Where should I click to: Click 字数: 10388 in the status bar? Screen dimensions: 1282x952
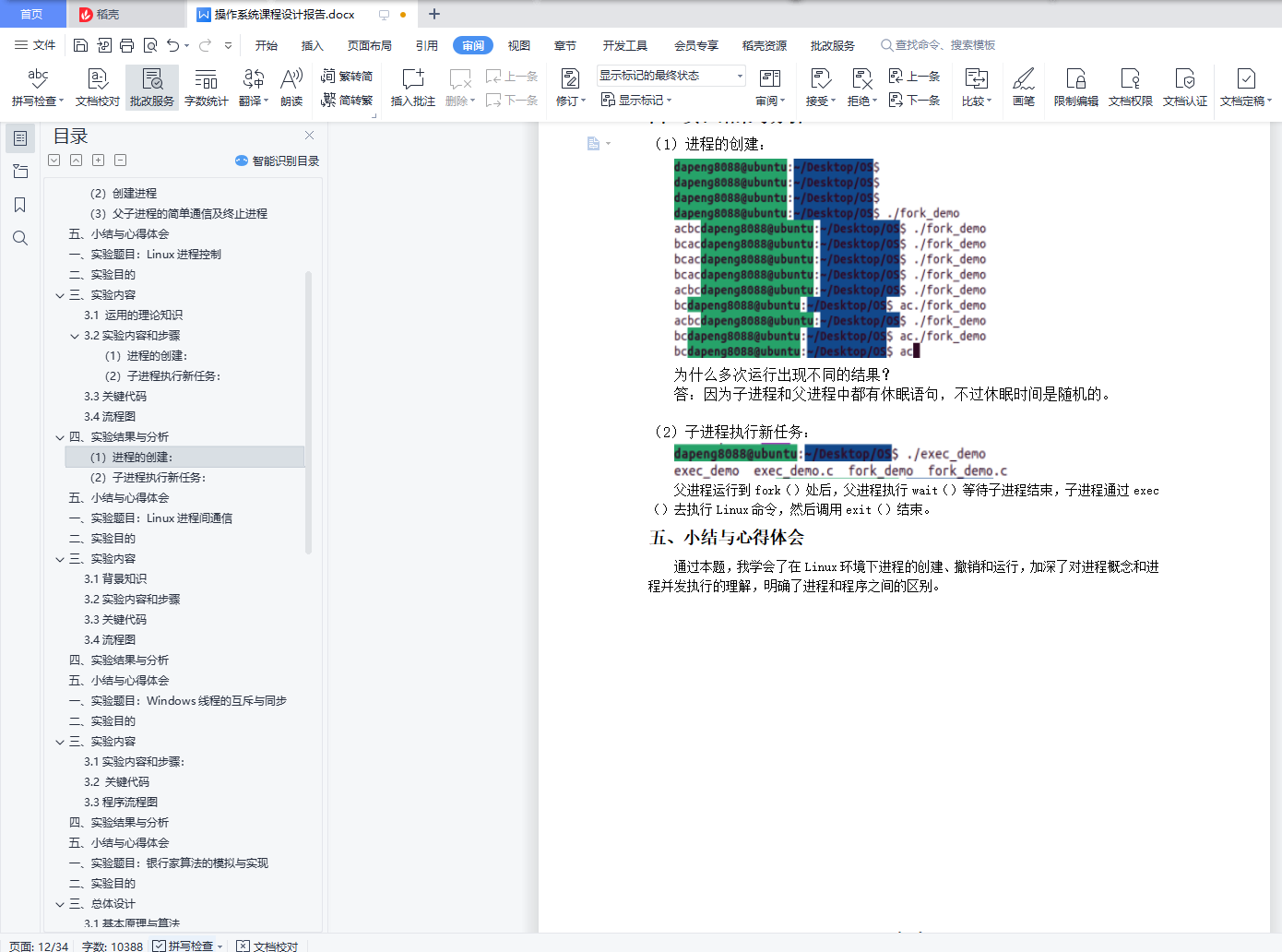point(113,946)
